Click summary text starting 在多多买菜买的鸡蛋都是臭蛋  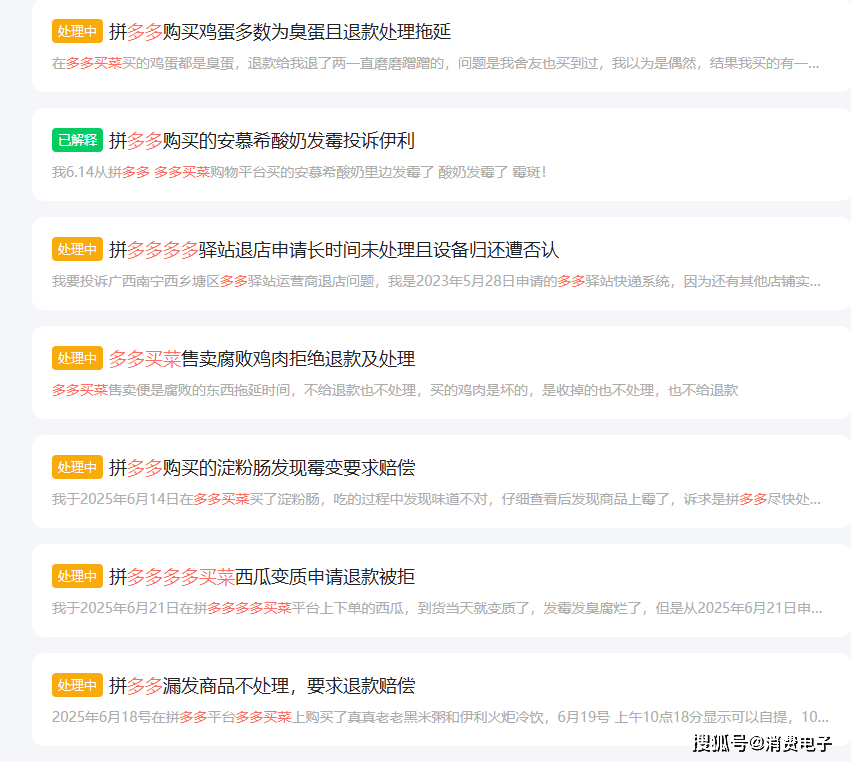point(436,64)
